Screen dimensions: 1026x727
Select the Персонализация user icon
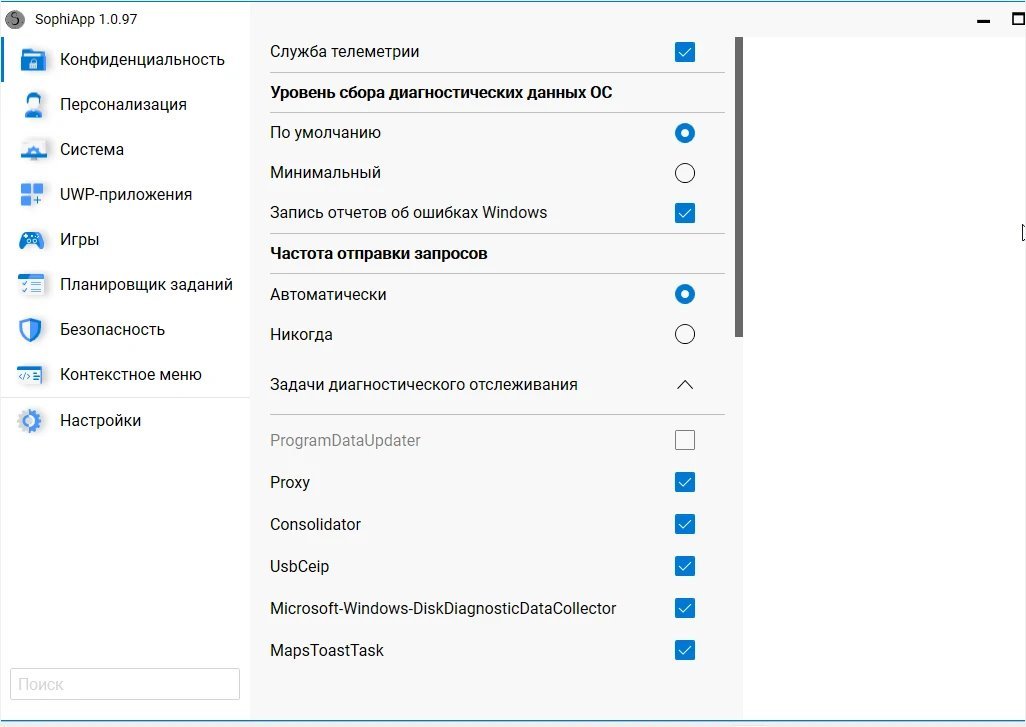[x=33, y=105]
